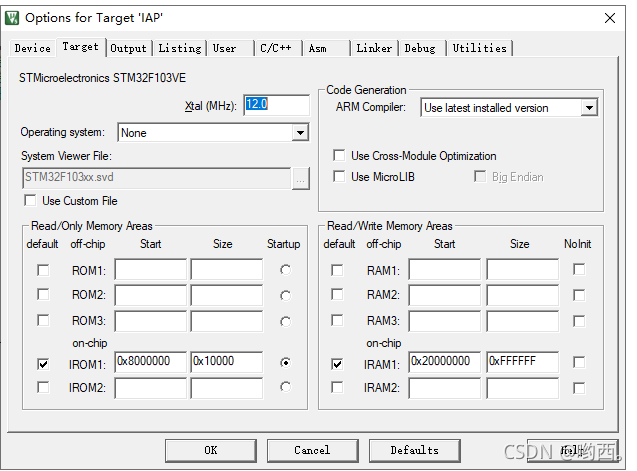Toggle Use MicroLIB checkbox
Viewport: 637px width, 471px height.
pyautogui.click(x=339, y=176)
